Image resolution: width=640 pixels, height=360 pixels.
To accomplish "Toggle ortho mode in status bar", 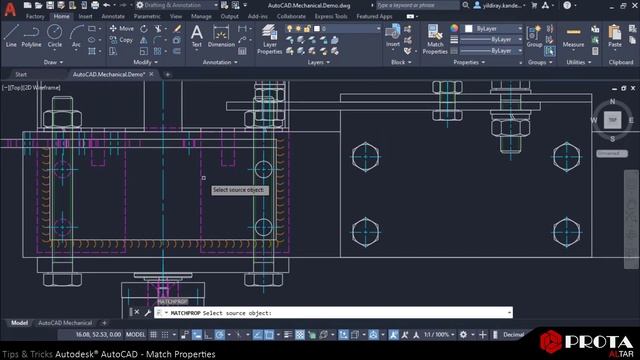I will 208,335.
